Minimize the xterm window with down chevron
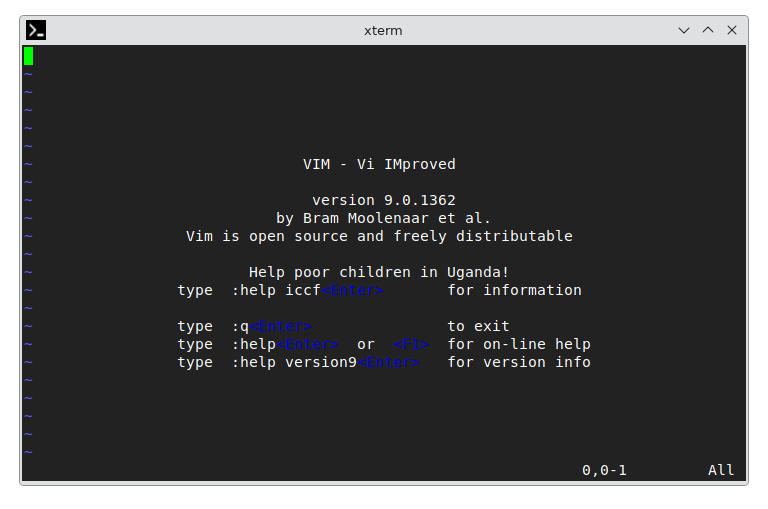 [x=684, y=30]
